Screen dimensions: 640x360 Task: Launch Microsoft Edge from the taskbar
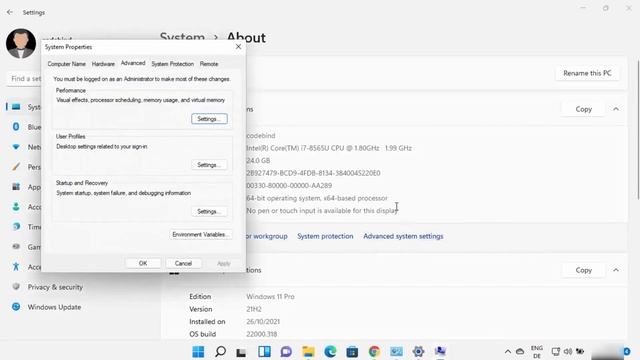(x=330, y=351)
